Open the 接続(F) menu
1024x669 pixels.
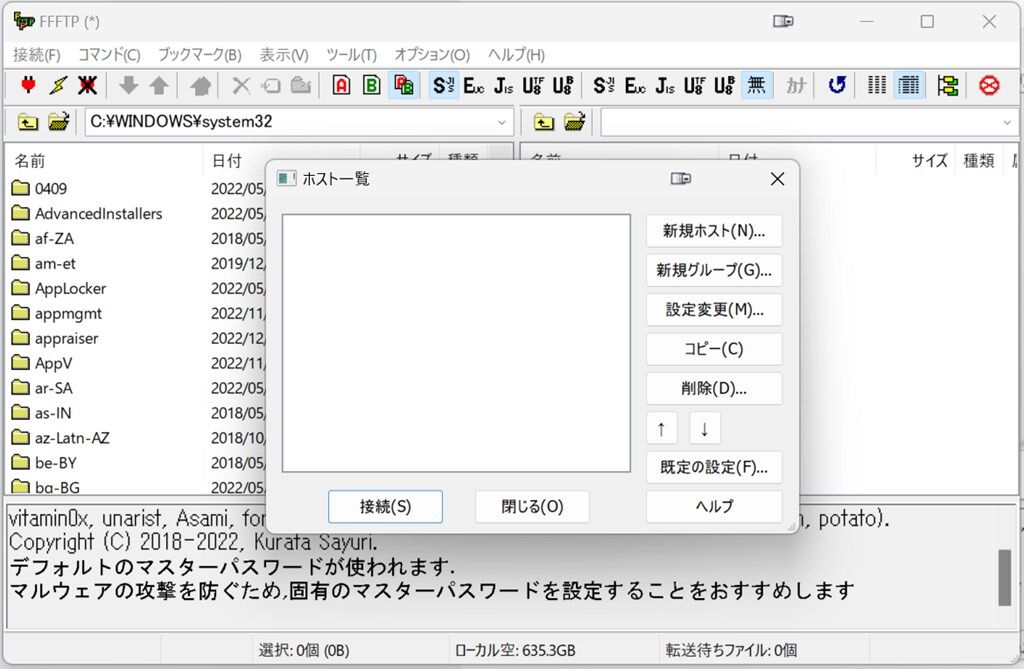tap(37, 55)
